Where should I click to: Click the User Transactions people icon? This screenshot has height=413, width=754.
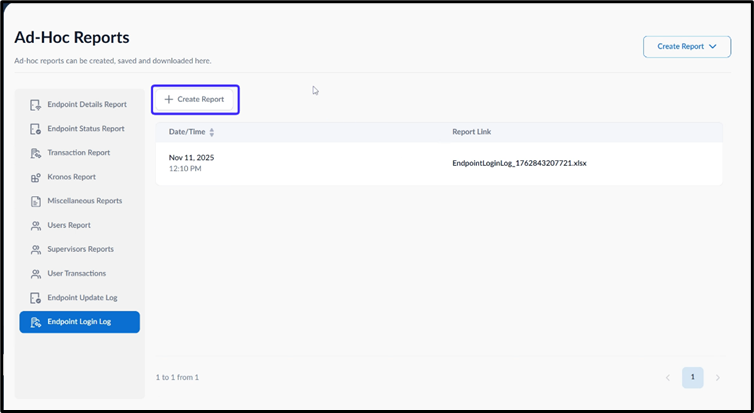click(x=36, y=274)
